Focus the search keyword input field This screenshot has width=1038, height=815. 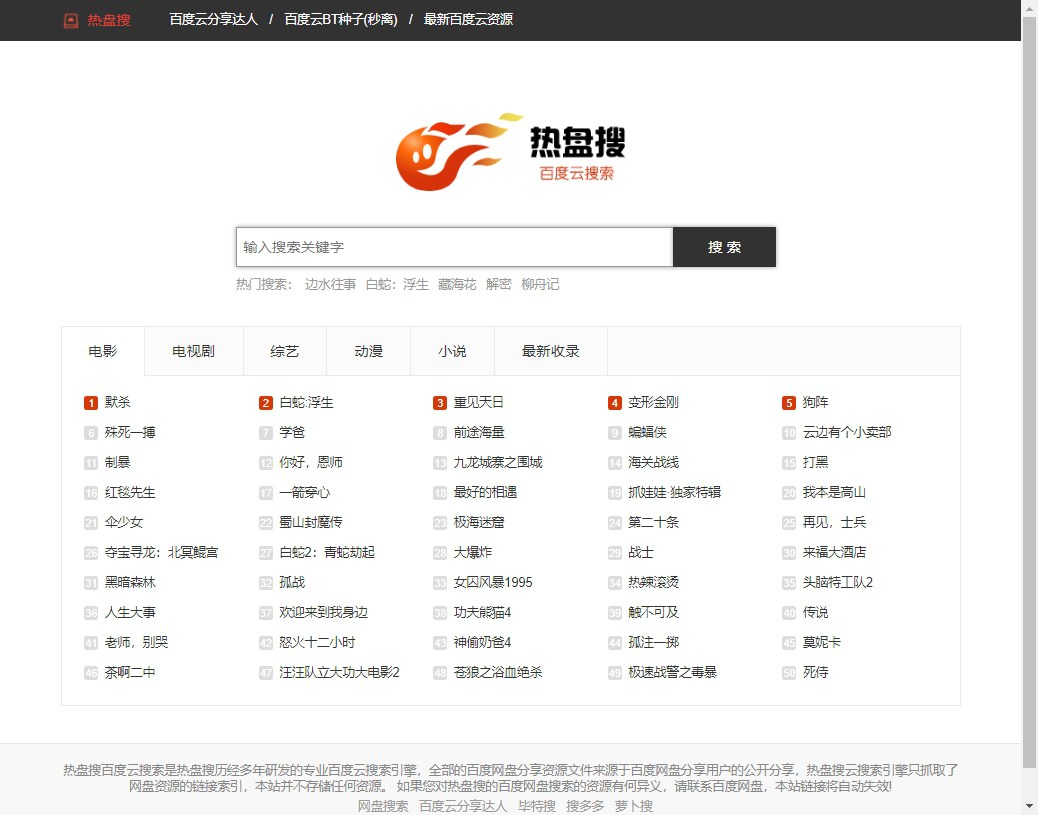454,247
